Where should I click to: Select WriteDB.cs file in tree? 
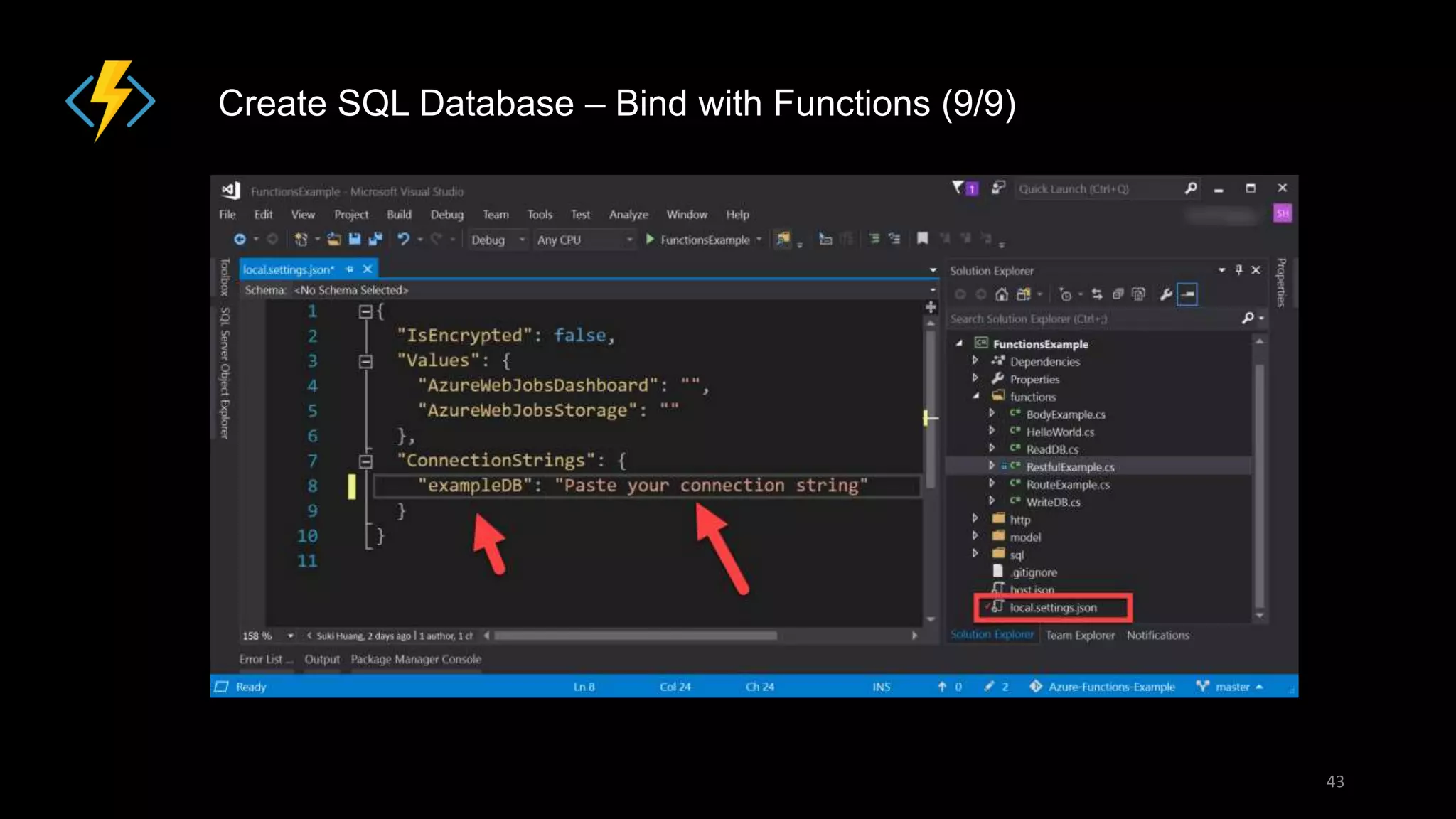(x=1053, y=502)
